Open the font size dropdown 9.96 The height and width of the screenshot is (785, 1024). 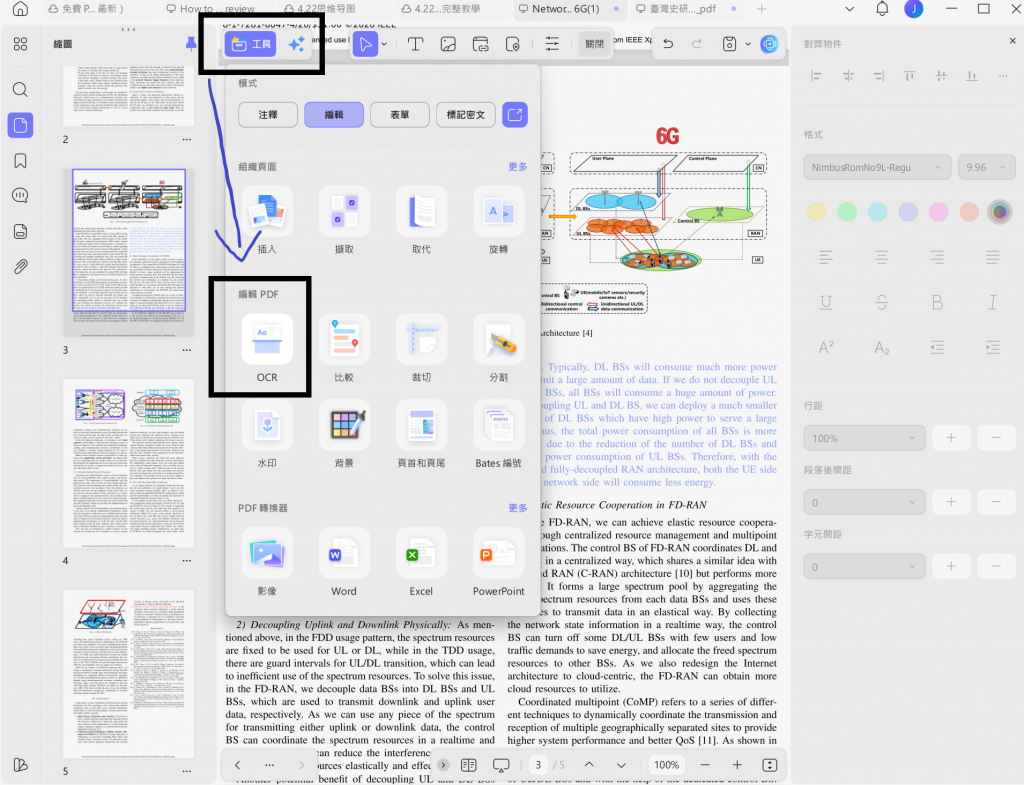click(x=986, y=167)
